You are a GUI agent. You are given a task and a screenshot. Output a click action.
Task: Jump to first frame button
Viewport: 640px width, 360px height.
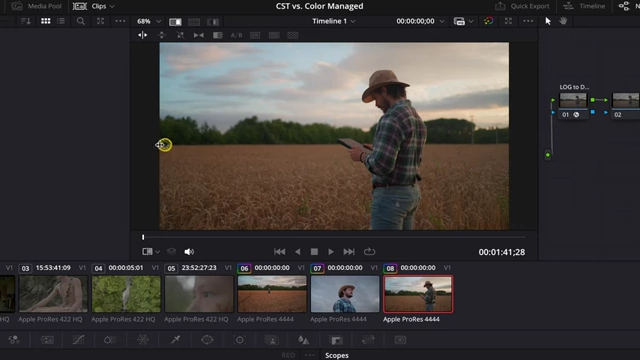(280, 252)
